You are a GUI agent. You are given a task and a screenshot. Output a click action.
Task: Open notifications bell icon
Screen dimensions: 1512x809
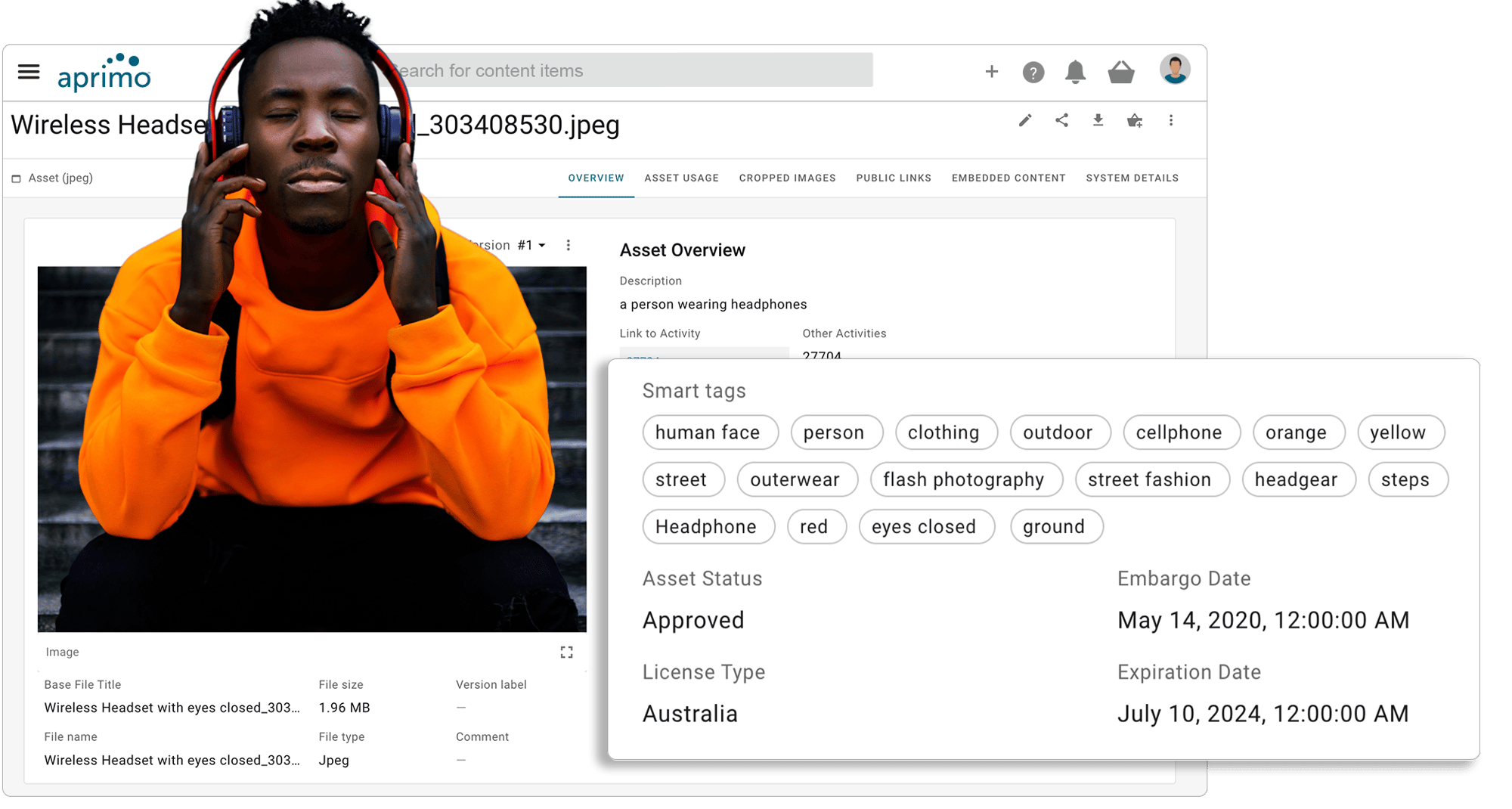coord(1075,73)
